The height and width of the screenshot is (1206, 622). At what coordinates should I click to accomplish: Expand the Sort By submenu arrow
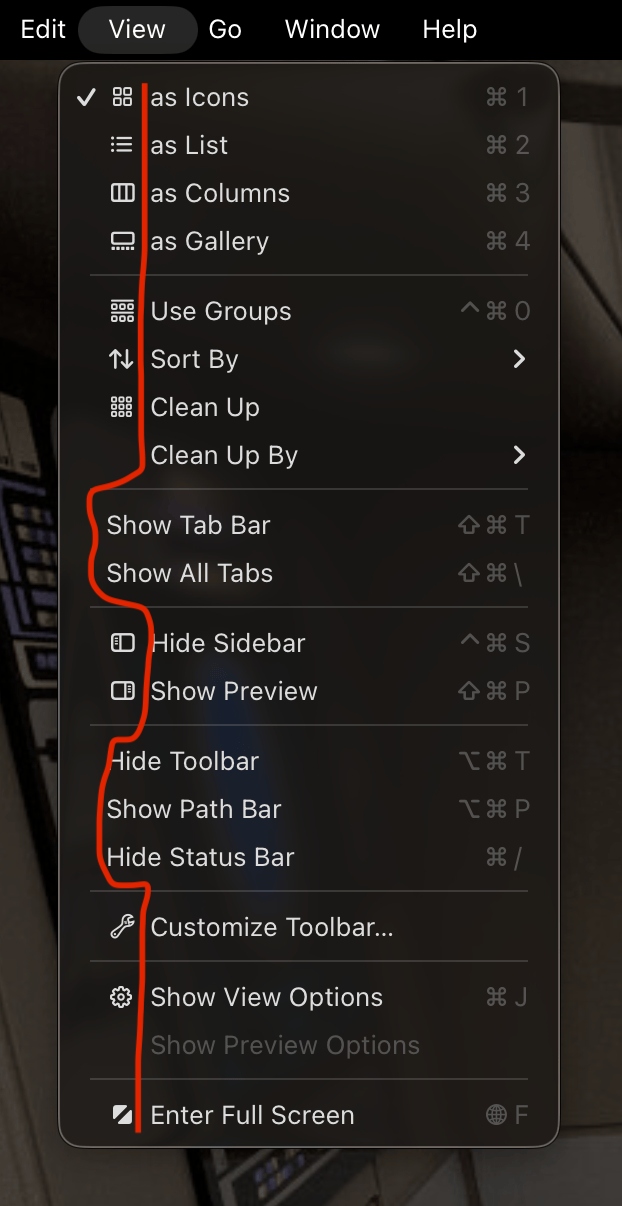click(x=519, y=359)
